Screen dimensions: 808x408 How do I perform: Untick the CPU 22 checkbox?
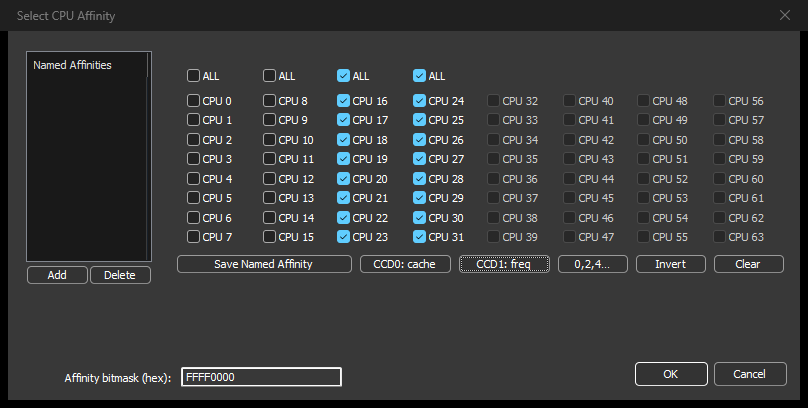point(343,218)
